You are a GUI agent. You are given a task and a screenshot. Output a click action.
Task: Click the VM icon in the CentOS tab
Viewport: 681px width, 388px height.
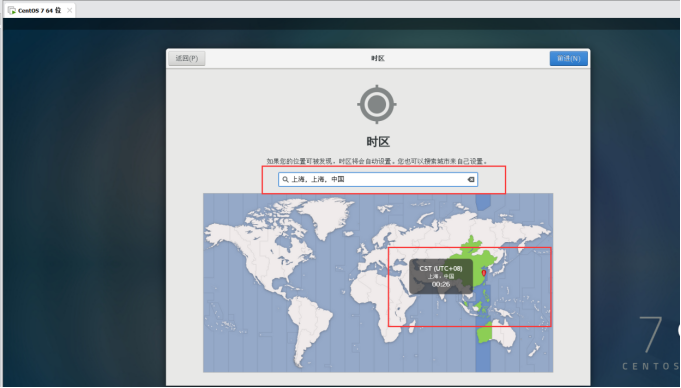[x=12, y=10]
